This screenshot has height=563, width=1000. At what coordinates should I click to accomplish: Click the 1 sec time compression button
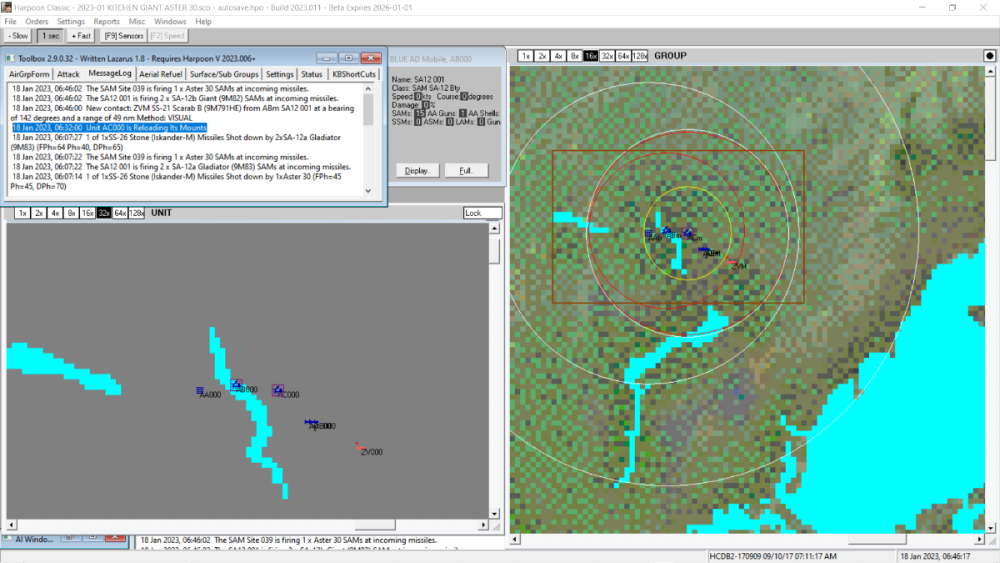click(50, 36)
